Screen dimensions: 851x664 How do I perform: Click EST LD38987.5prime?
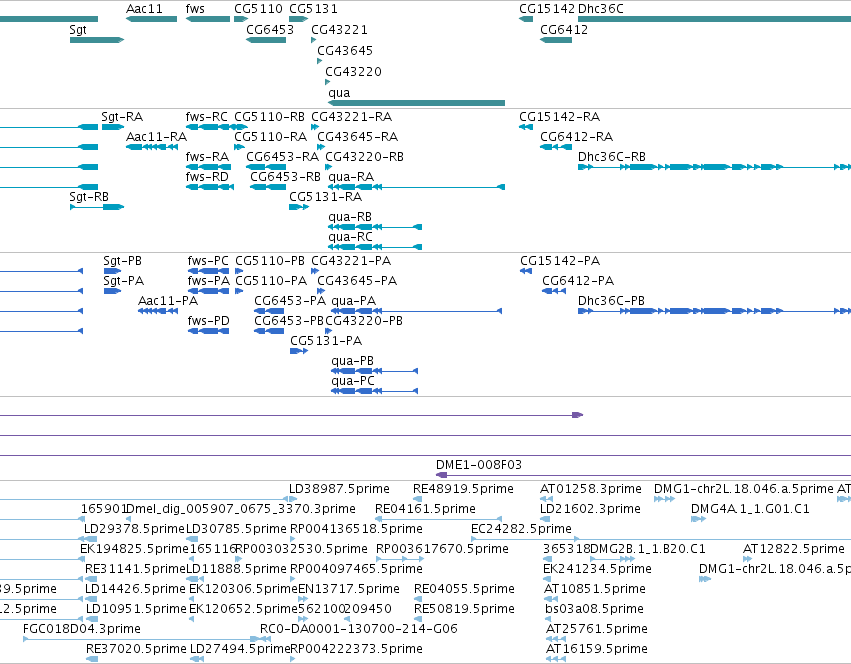pos(293,499)
